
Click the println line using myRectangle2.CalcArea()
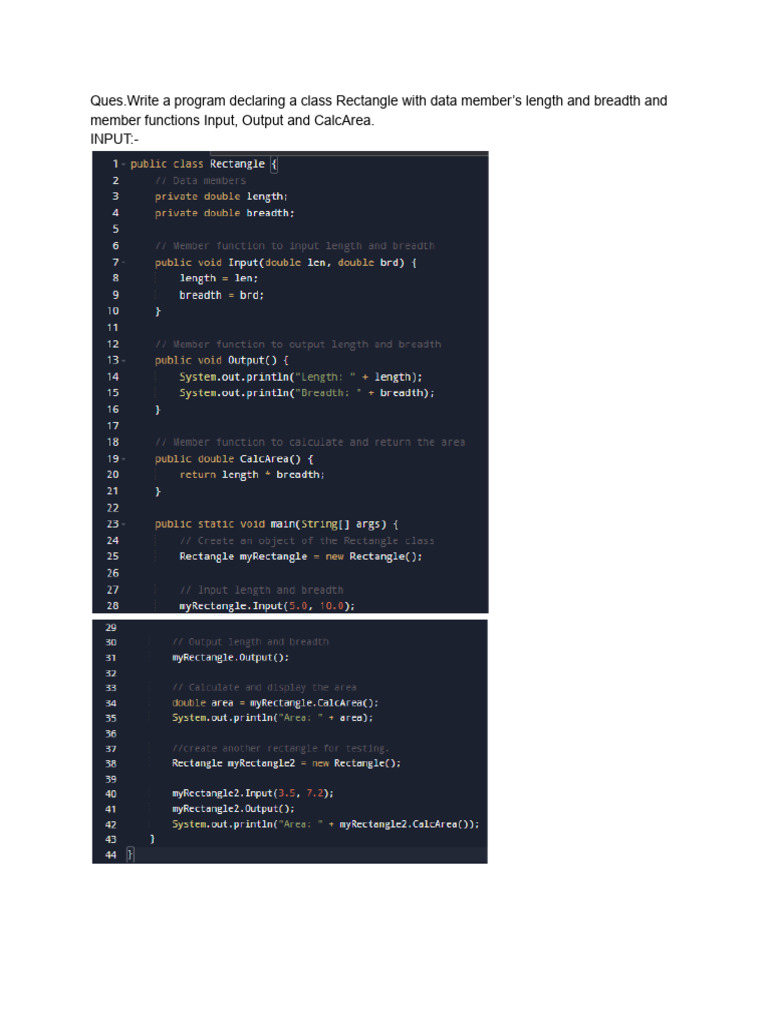pyautogui.click(x=325, y=824)
